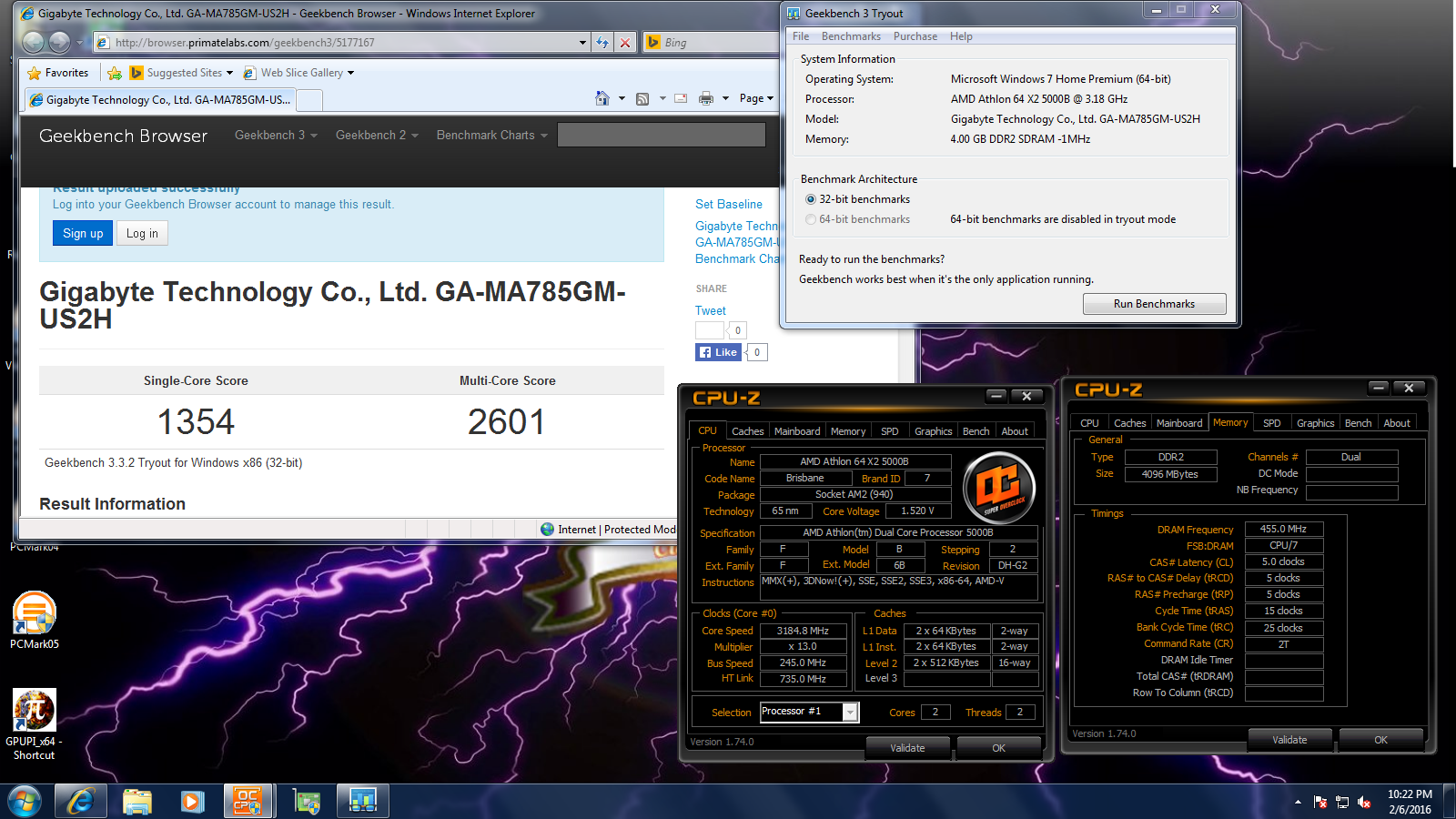The width and height of the screenshot is (1456, 819).
Task: Open the About tab in left CPU-Z window
Action: click(x=1015, y=431)
